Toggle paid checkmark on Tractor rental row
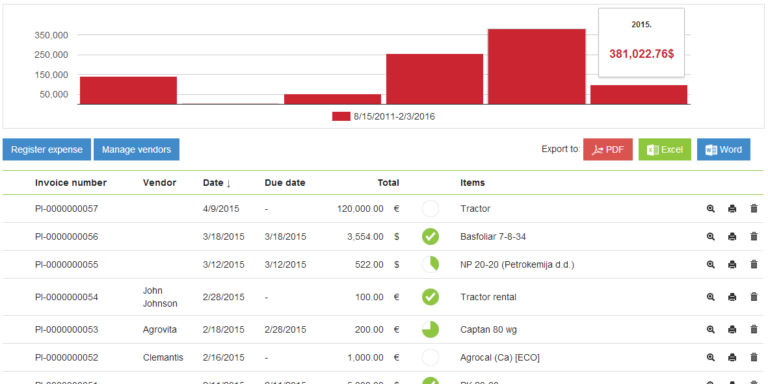This screenshot has height=384, width=768. click(x=431, y=297)
